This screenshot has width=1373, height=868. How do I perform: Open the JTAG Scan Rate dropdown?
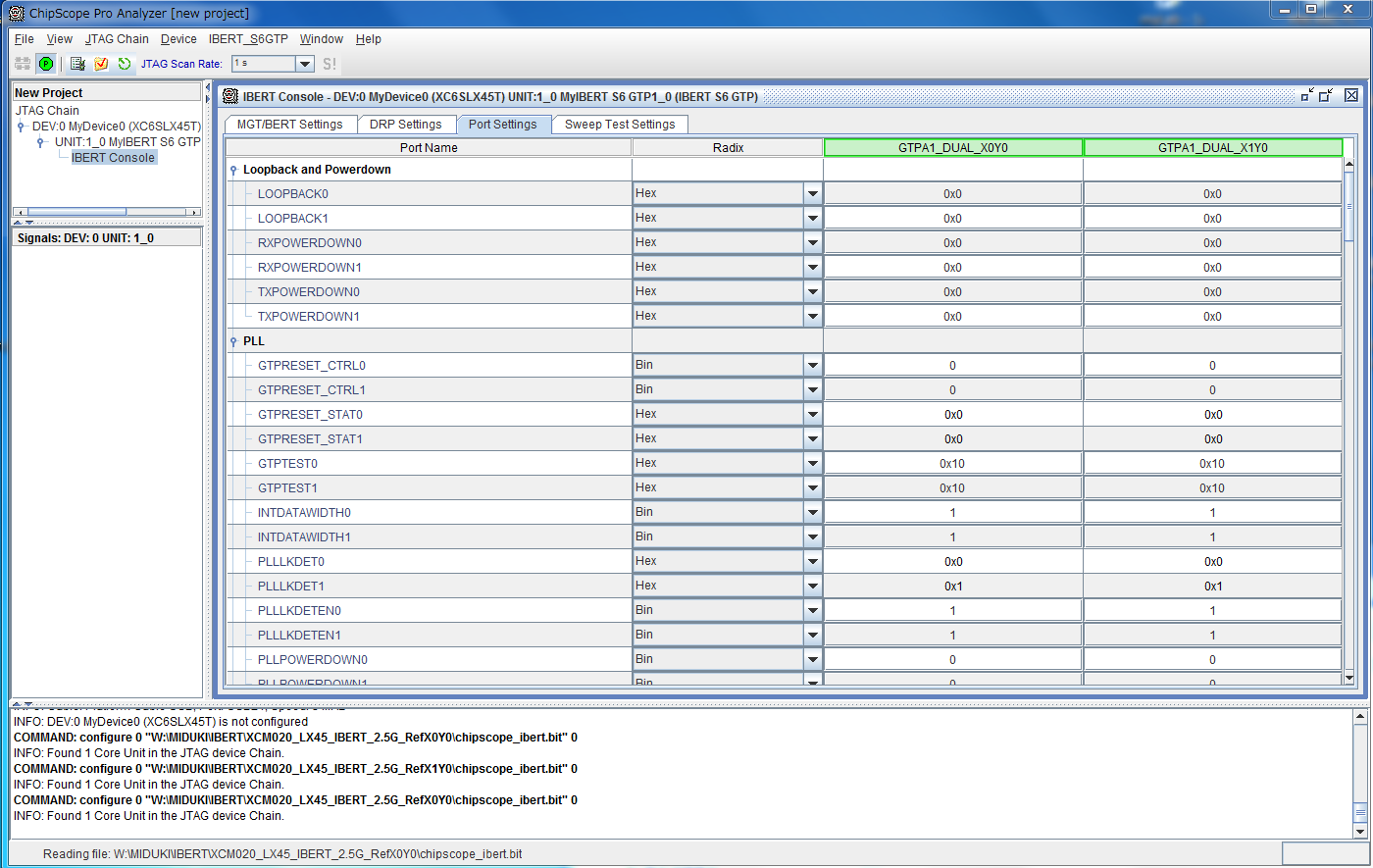[x=305, y=64]
